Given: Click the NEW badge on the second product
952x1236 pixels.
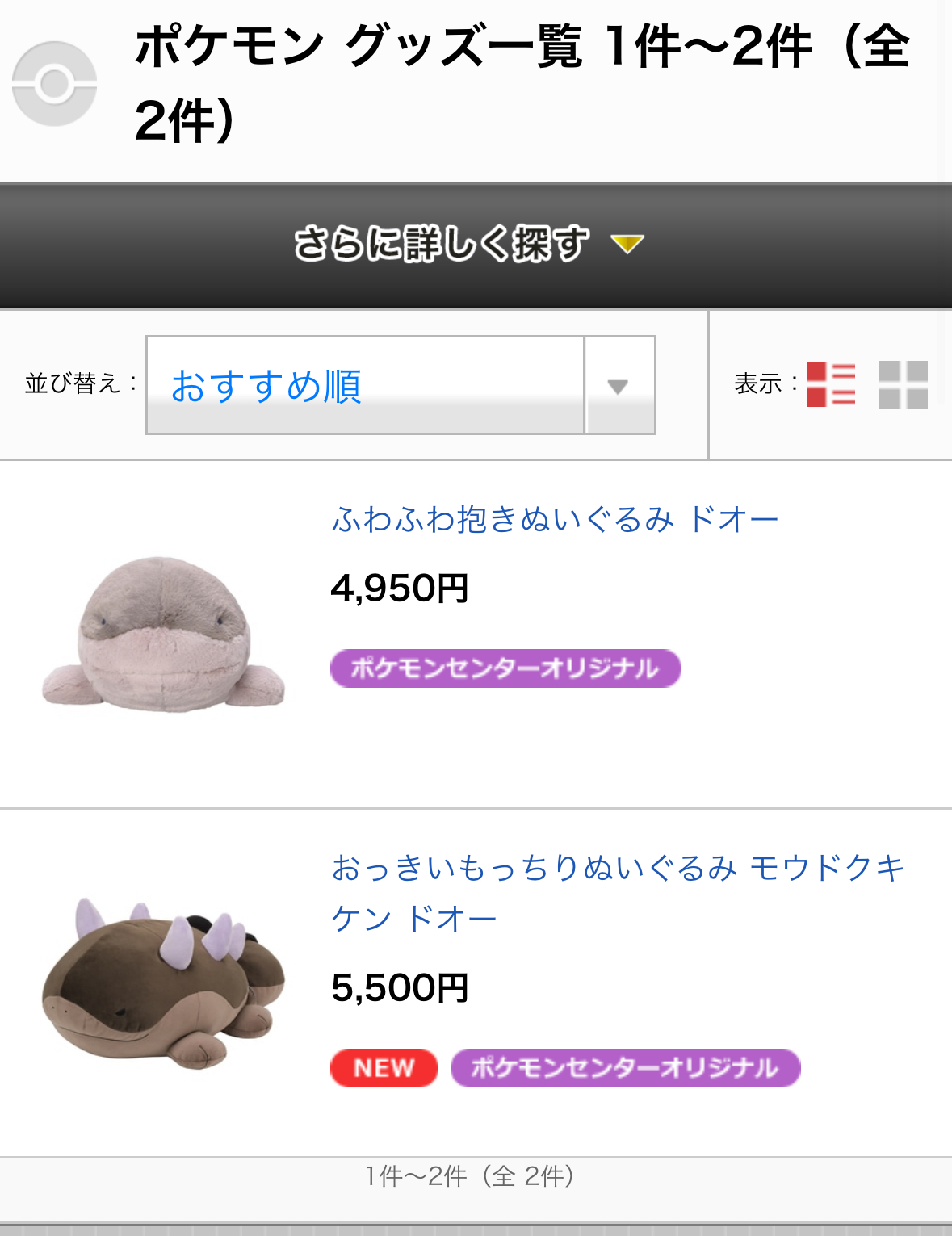Looking at the screenshot, I should click(384, 1068).
